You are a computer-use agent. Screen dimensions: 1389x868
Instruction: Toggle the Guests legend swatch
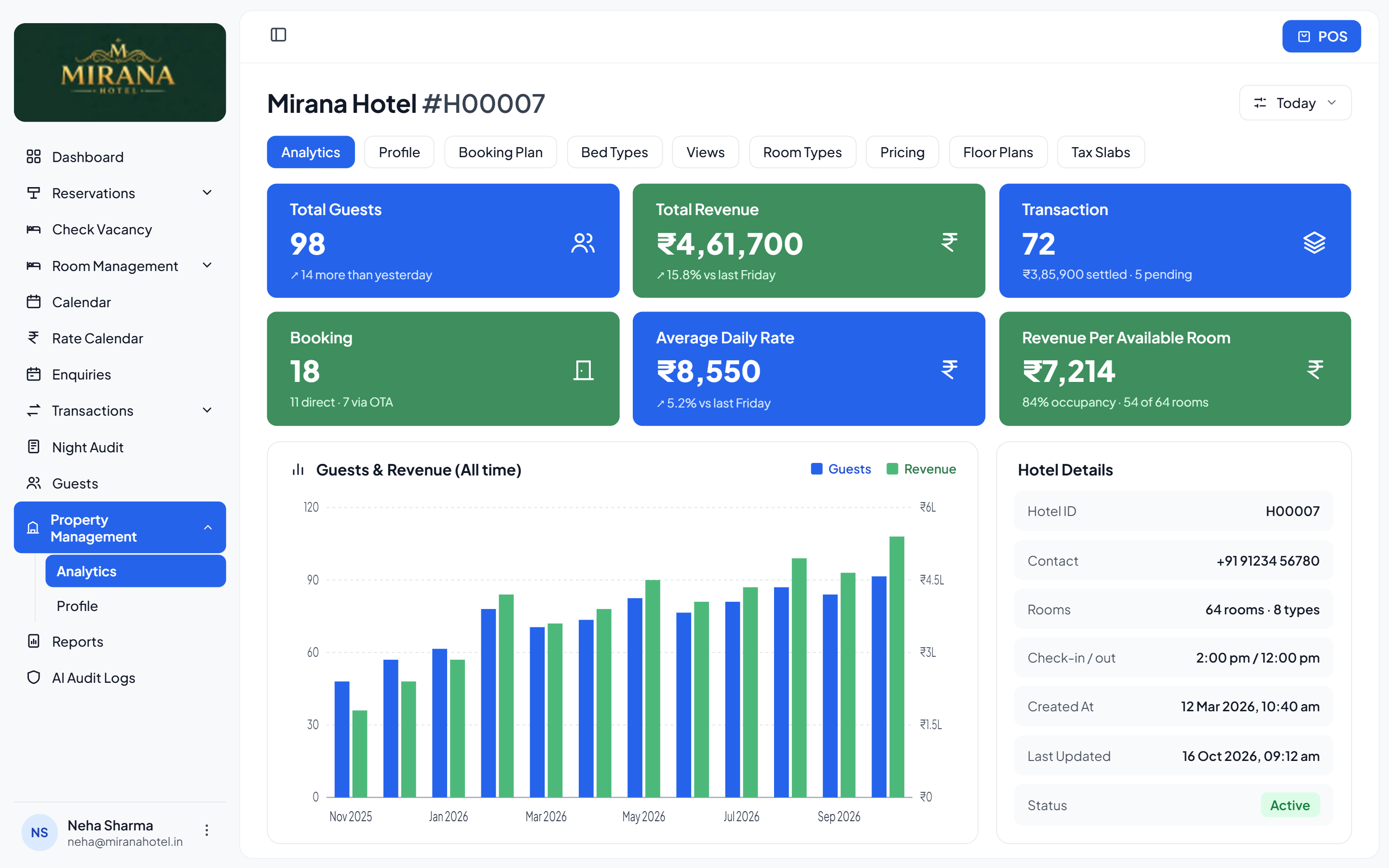[x=816, y=469]
